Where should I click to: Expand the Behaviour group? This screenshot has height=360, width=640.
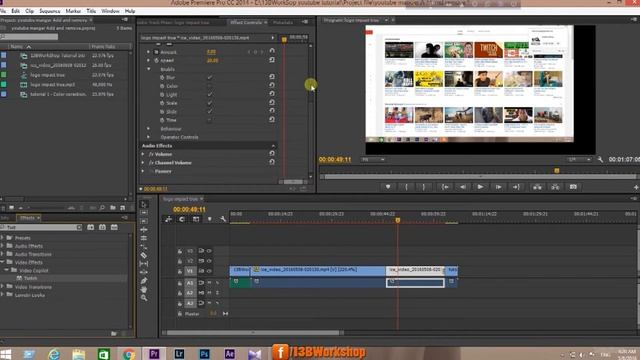click(148, 129)
